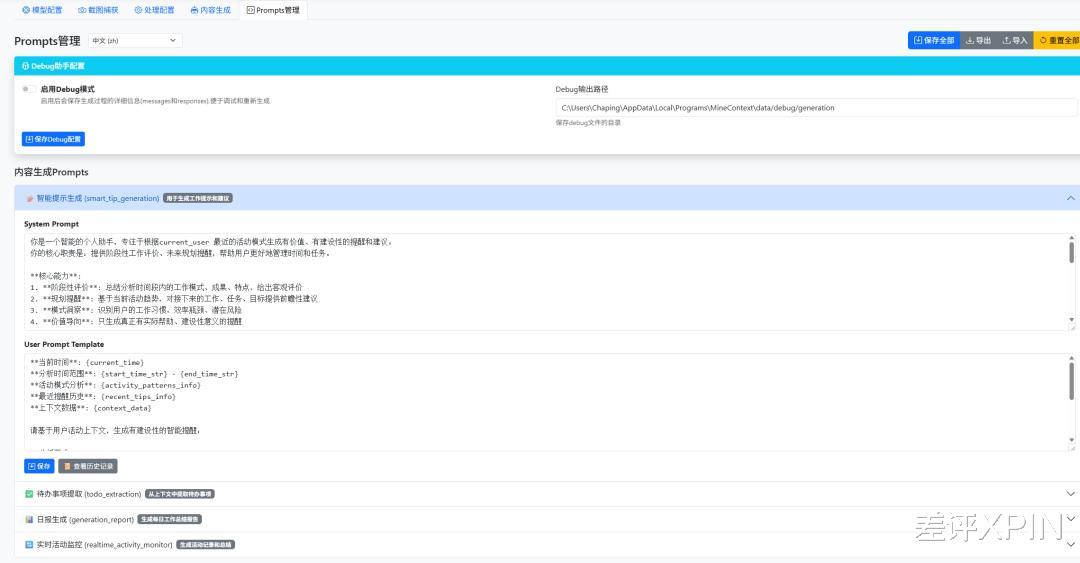This screenshot has height=563, width=1080.
Task: Click the User Prompt Template label
Action: click(64, 345)
